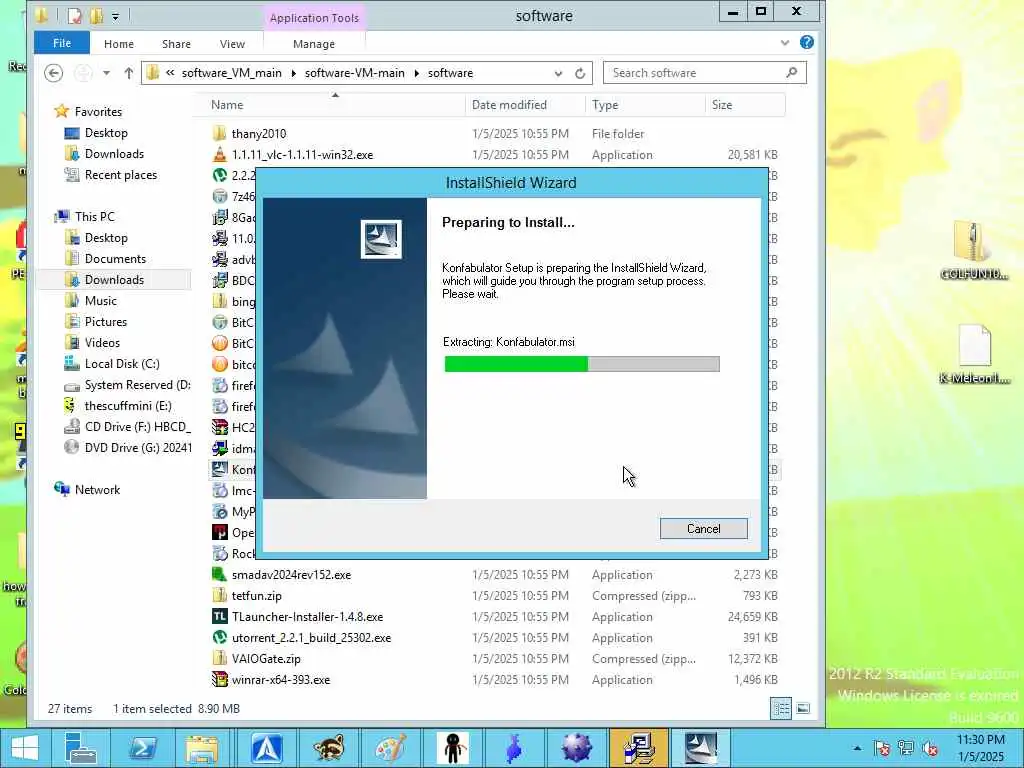
Task: Open the taskbar clock showing 11:30 PM
Action: coord(980,748)
